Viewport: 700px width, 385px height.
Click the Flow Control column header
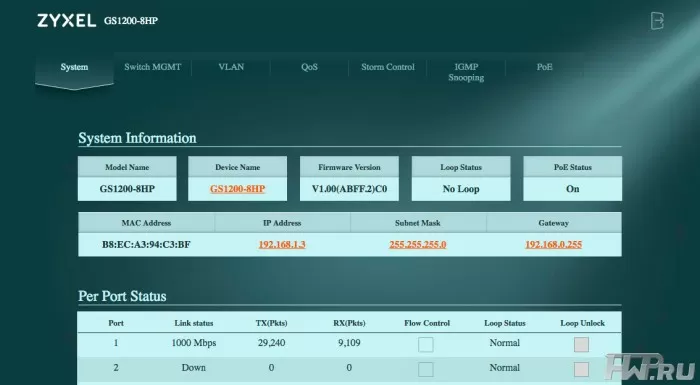coord(427,323)
